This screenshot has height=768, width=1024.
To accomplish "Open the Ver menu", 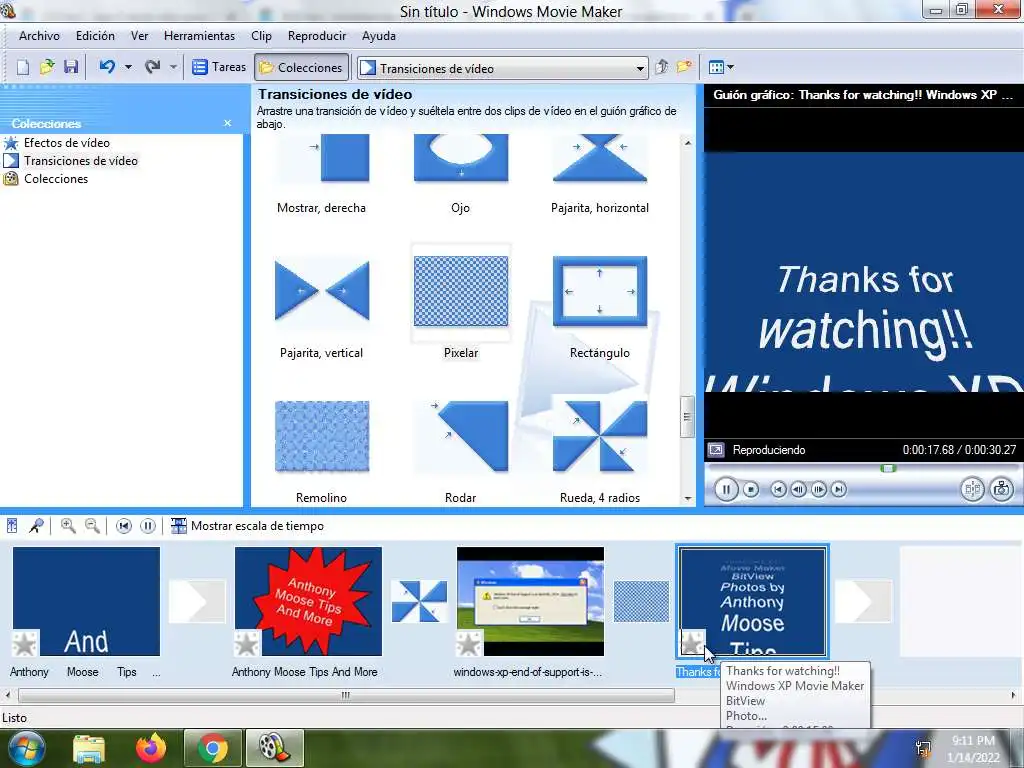I will click(x=140, y=36).
